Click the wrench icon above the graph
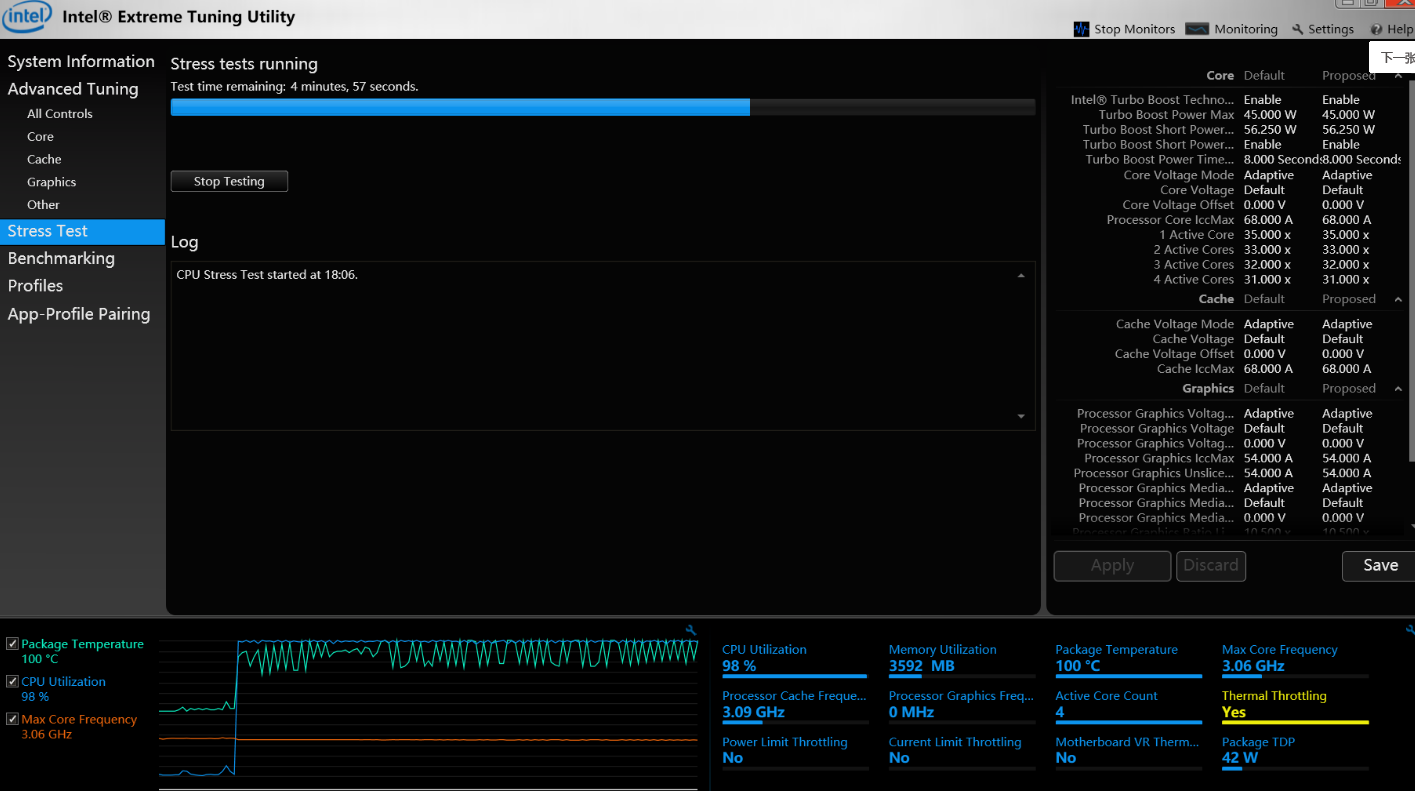Screen dimensions: 1415x791 click(690, 630)
